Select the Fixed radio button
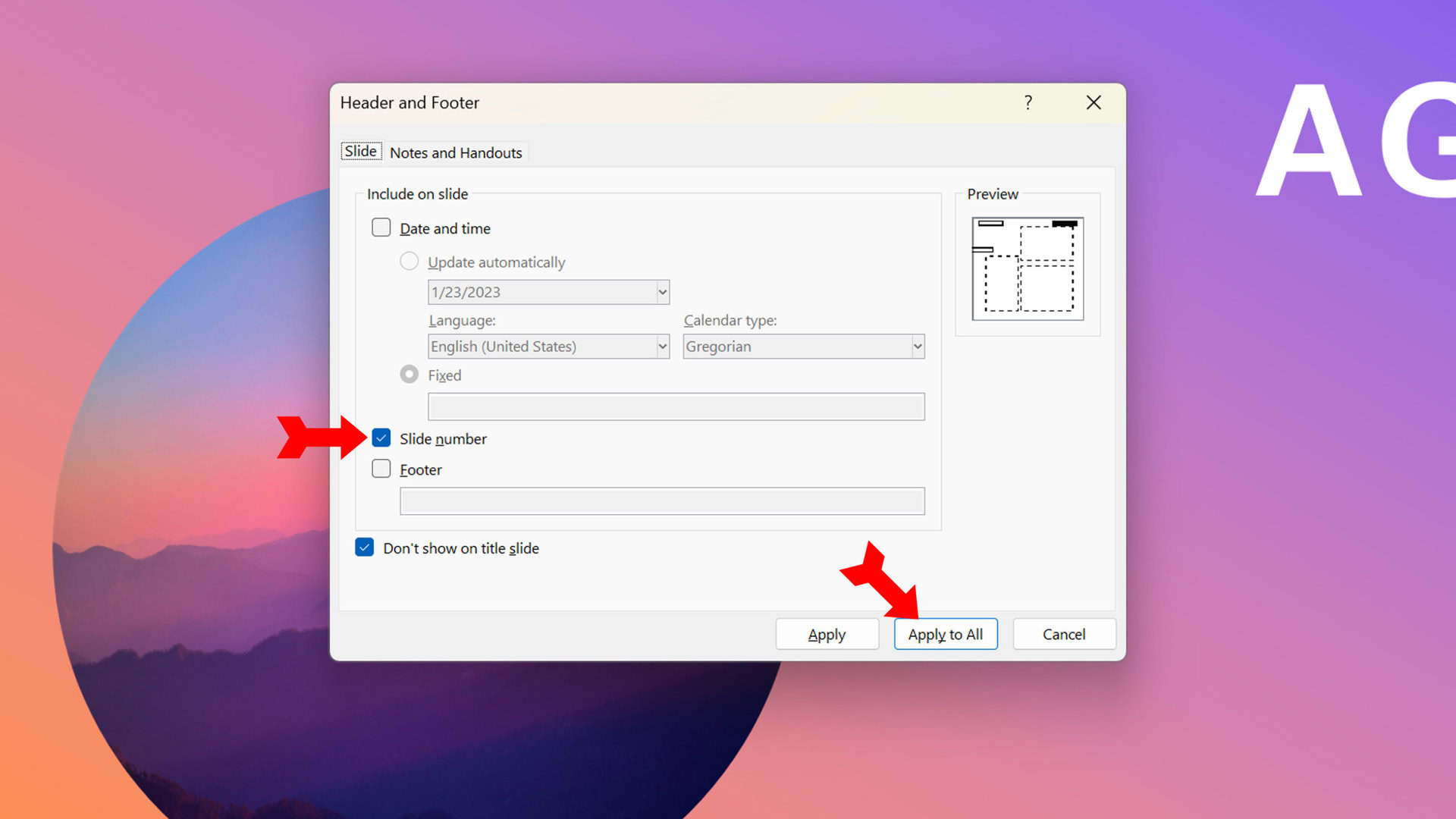The width and height of the screenshot is (1456, 819). click(x=409, y=375)
